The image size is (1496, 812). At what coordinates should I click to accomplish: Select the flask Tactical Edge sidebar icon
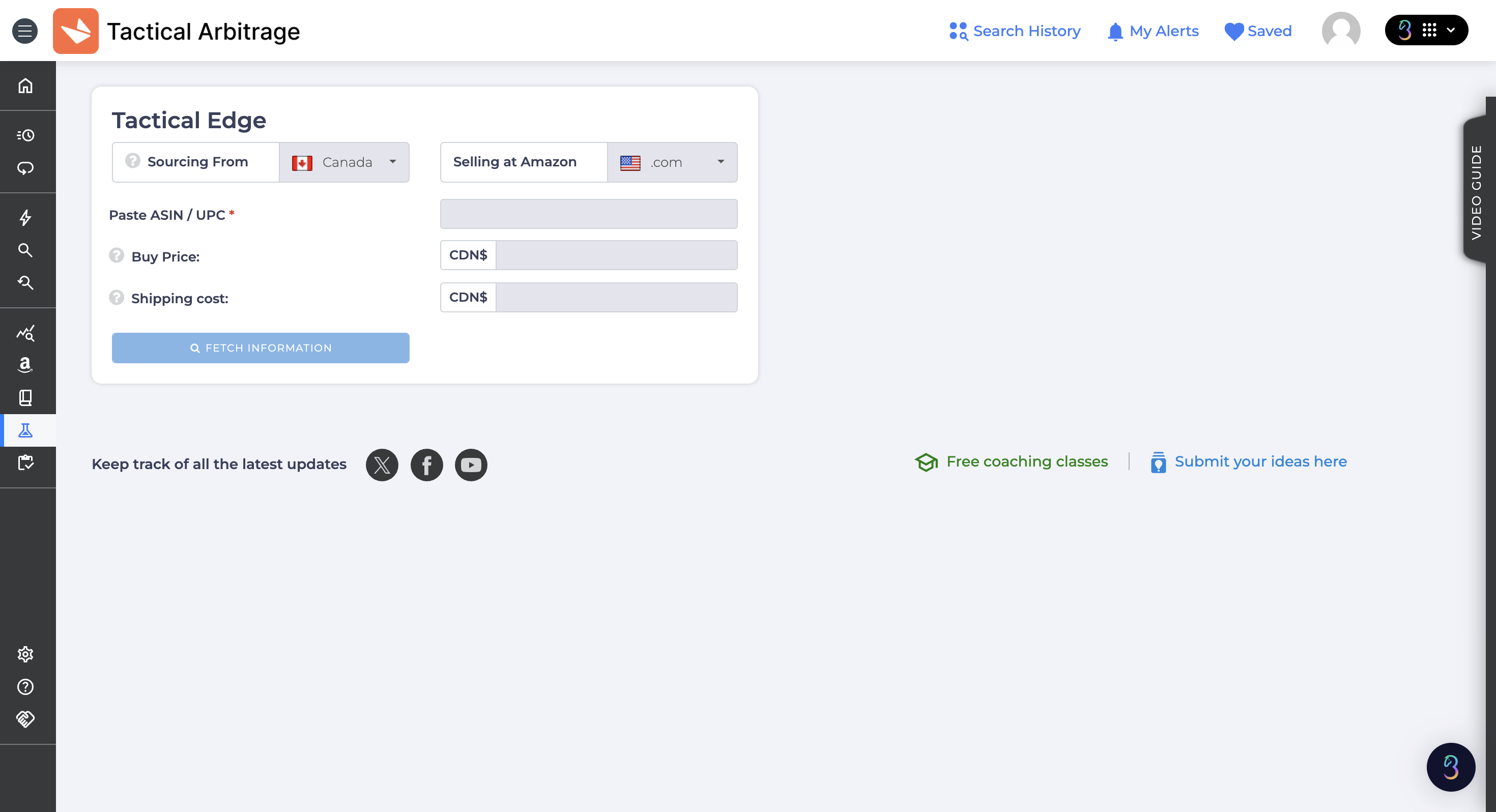pos(25,430)
